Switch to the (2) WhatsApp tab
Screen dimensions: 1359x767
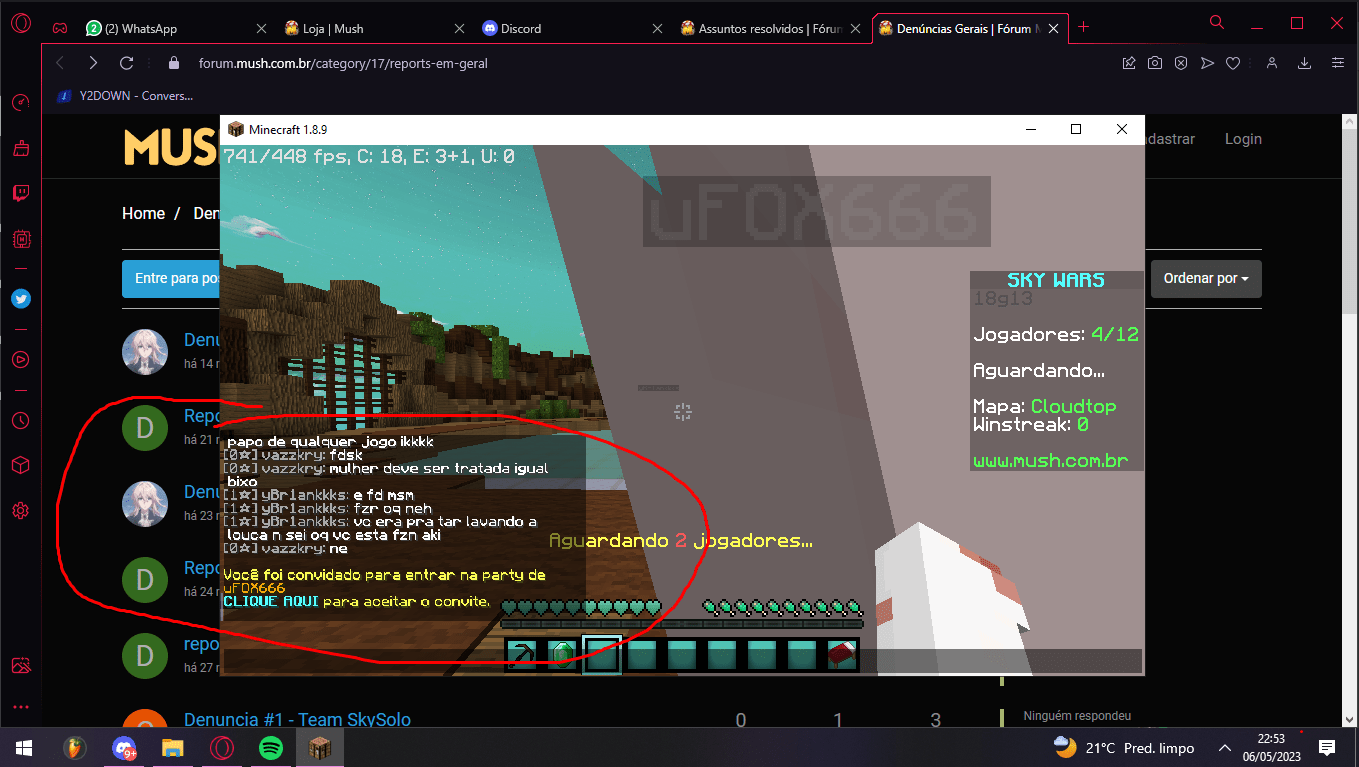click(176, 28)
